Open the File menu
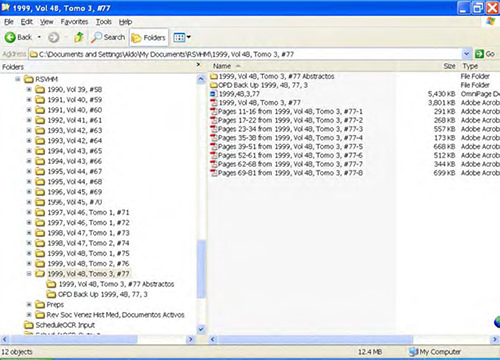The image size is (500, 360). [9, 22]
